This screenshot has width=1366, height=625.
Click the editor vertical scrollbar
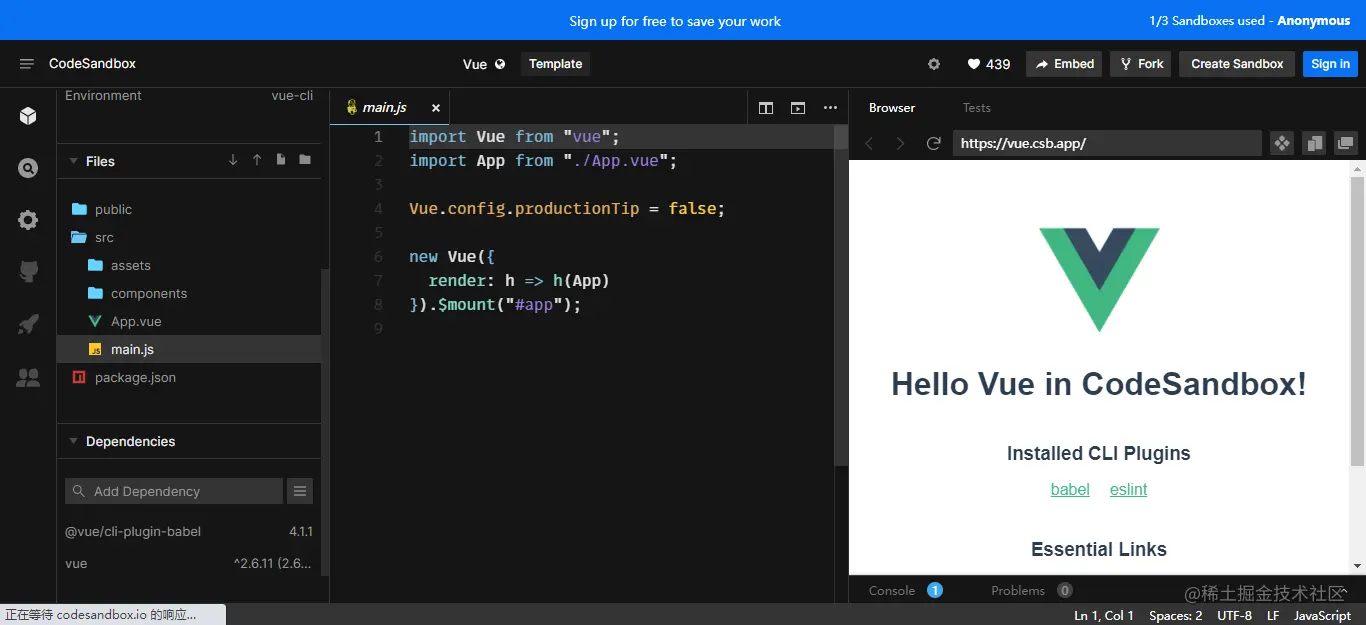pyautogui.click(x=841, y=296)
